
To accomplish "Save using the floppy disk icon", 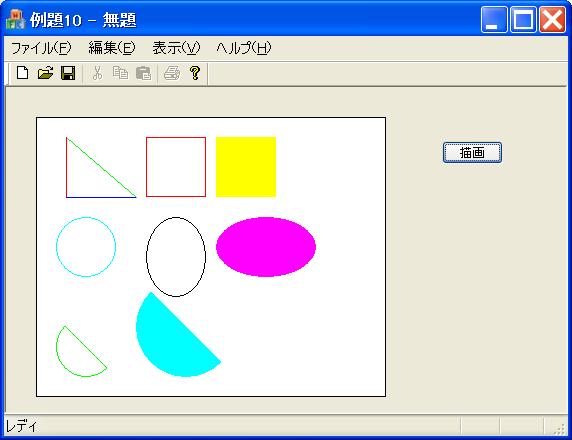I will [x=68, y=73].
